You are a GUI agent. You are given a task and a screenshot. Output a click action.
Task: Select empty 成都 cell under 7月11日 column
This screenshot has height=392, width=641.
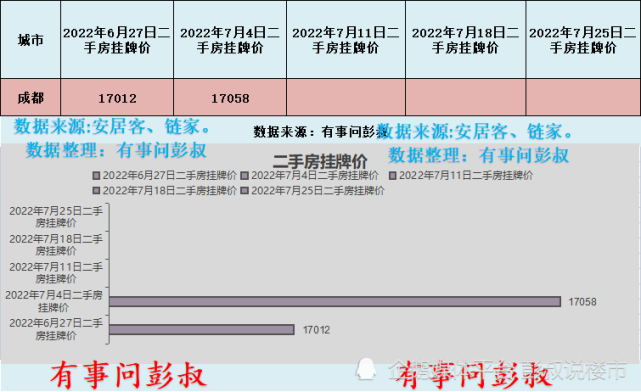pos(346,97)
